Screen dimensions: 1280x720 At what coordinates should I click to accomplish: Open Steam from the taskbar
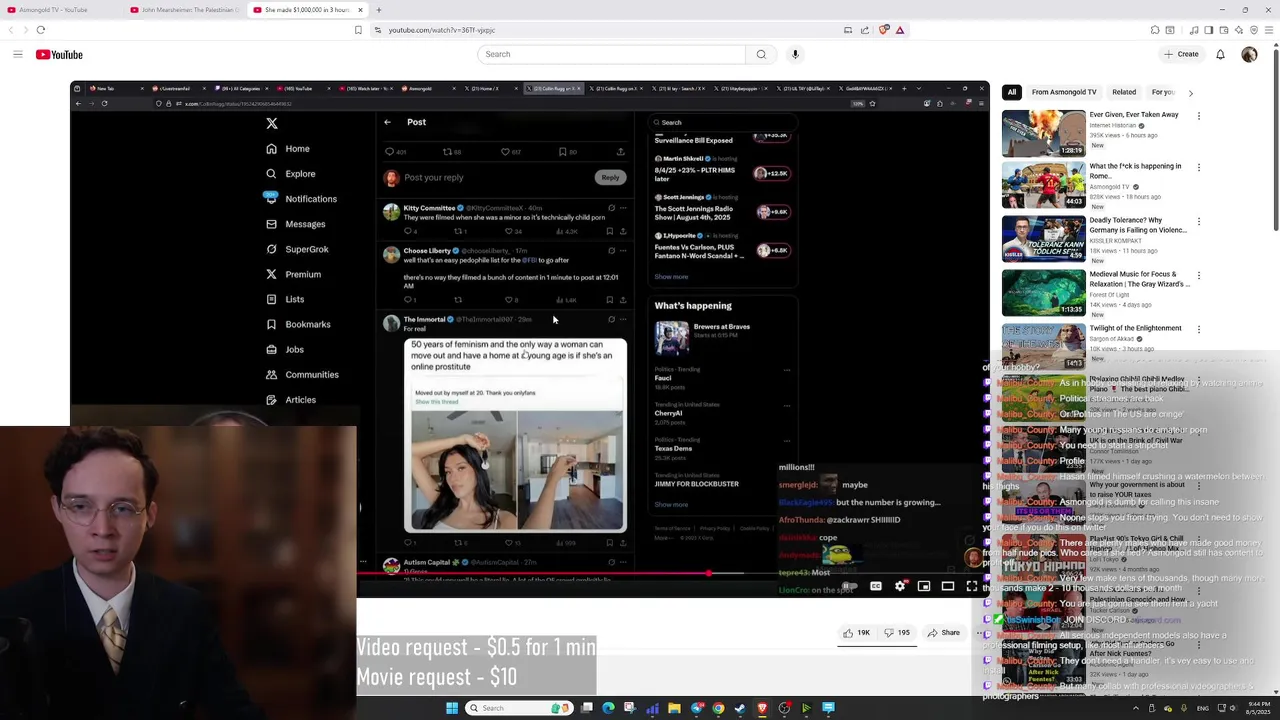click(740, 708)
